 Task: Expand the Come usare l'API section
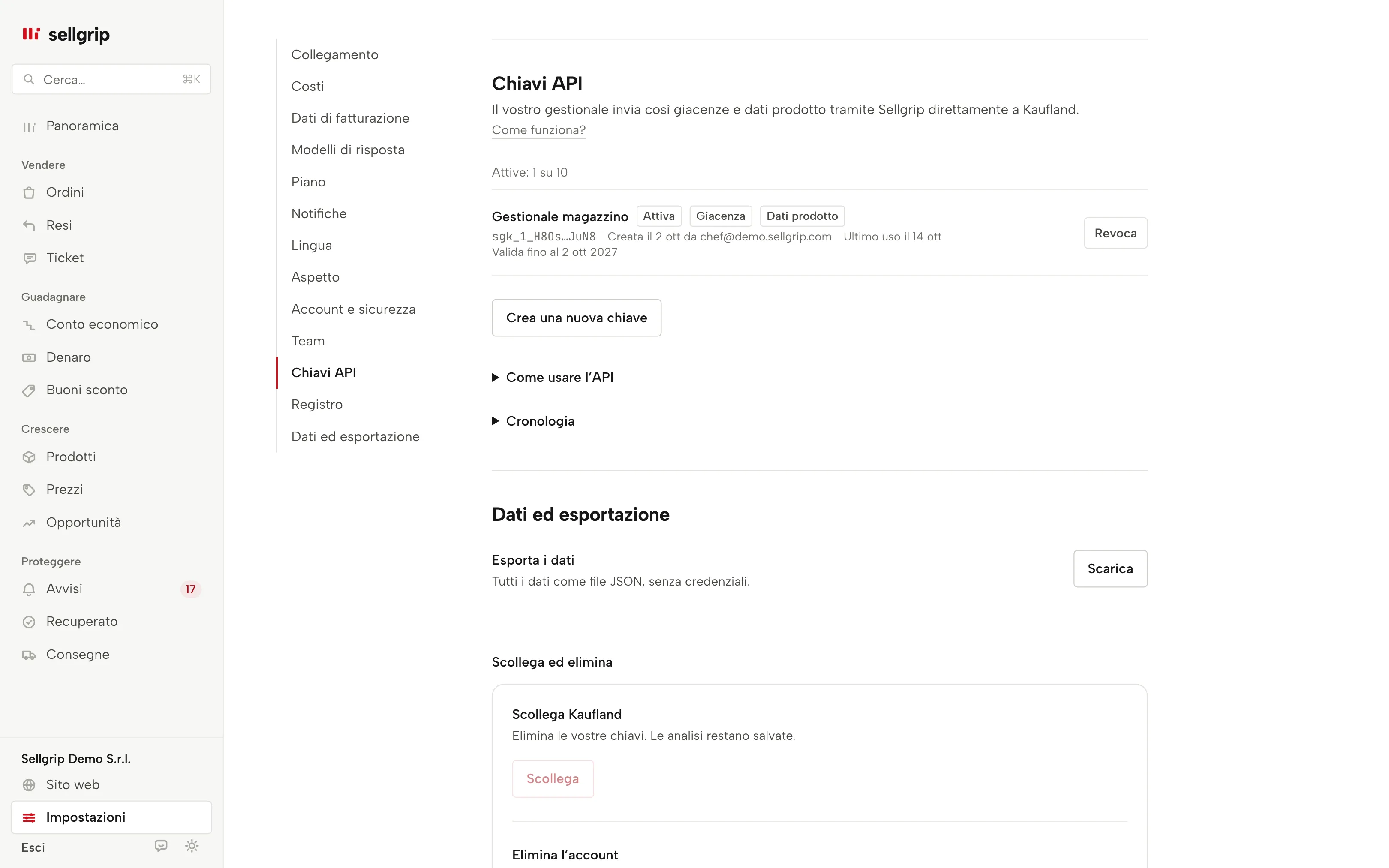(553, 377)
